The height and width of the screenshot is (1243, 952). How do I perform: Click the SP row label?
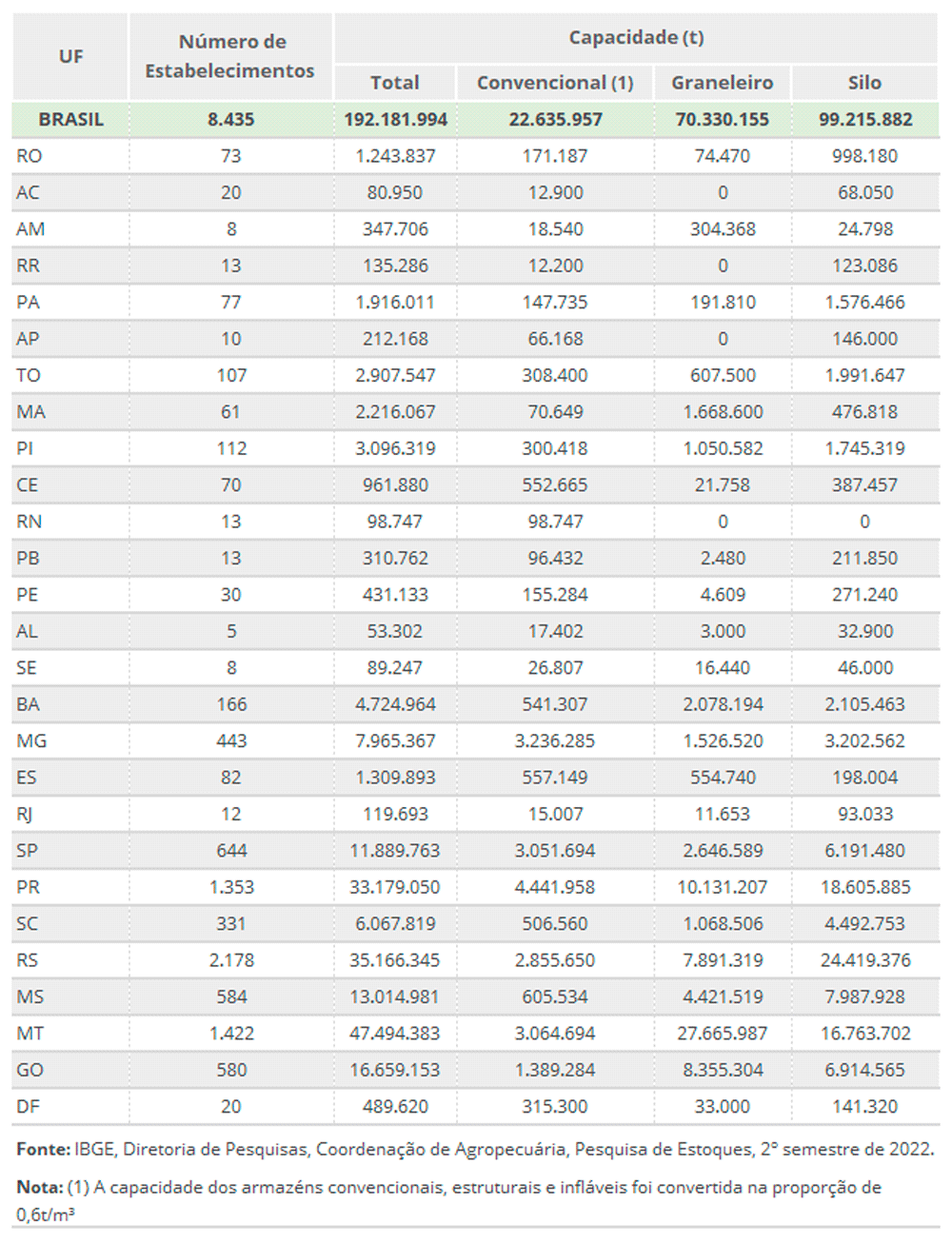click(27, 851)
